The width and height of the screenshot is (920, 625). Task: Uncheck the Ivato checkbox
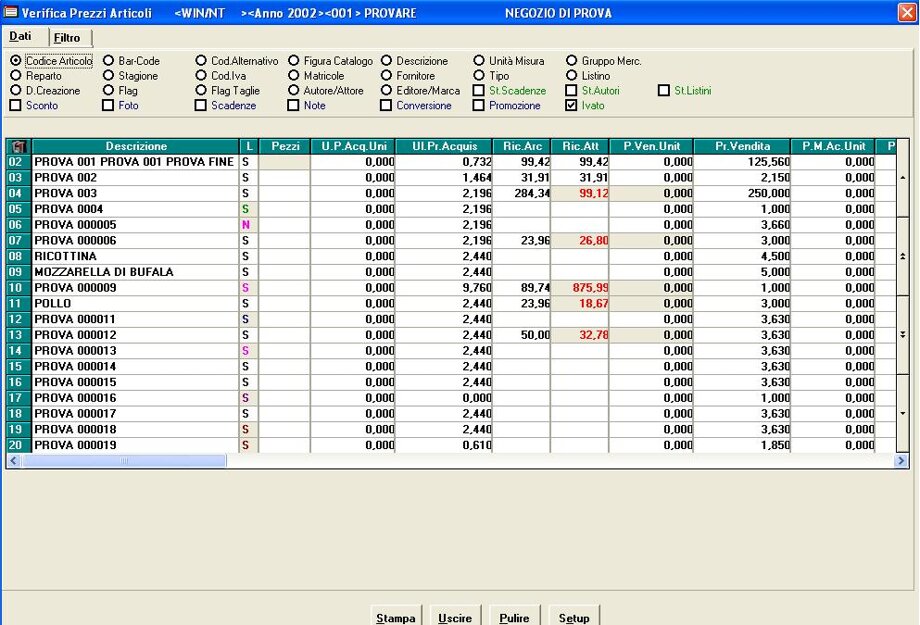click(572, 105)
